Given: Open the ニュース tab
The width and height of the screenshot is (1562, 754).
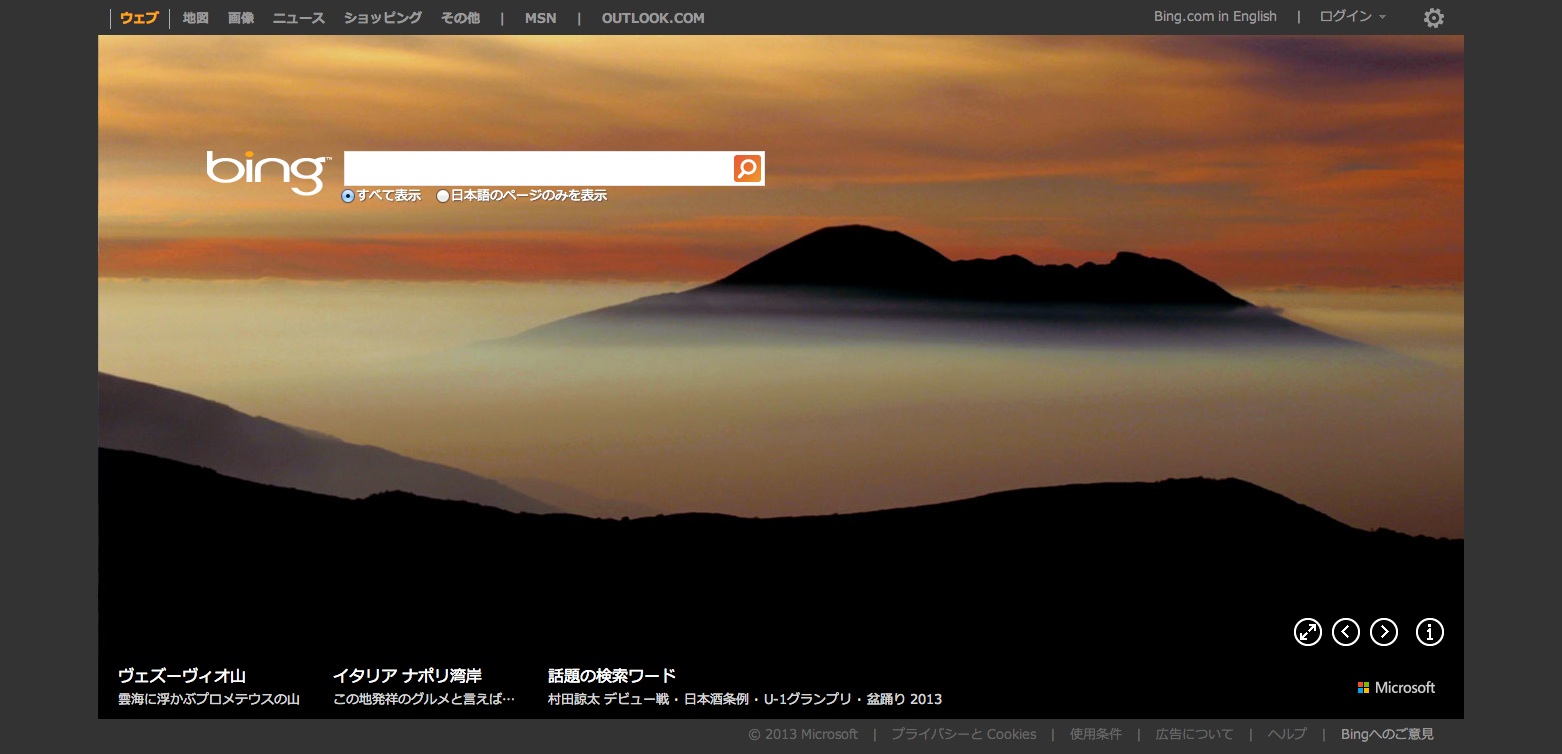Looking at the screenshot, I should click(298, 18).
